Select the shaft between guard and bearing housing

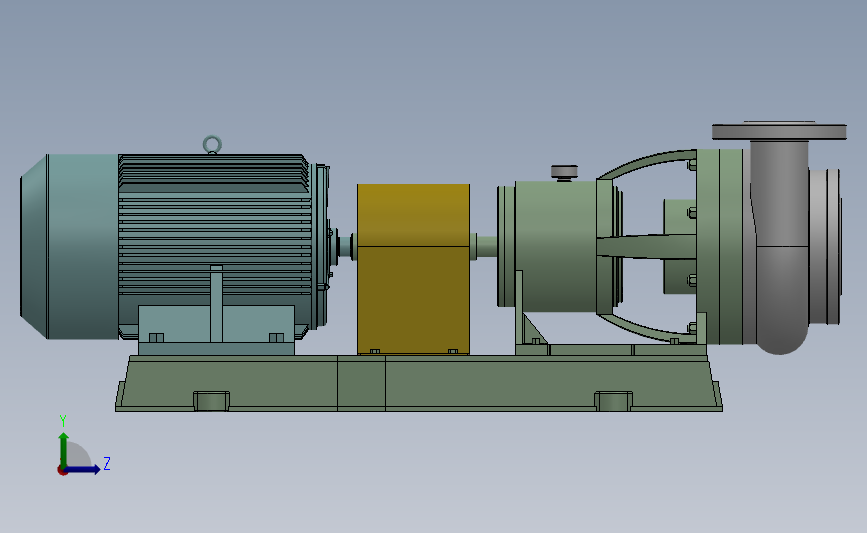point(487,246)
